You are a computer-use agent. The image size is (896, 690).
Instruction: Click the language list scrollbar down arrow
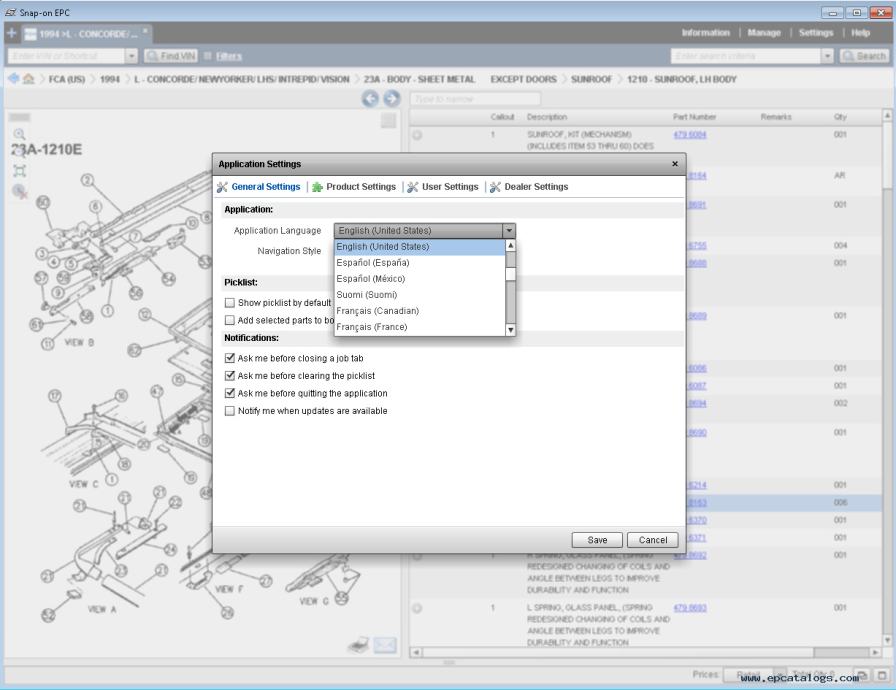(510, 329)
